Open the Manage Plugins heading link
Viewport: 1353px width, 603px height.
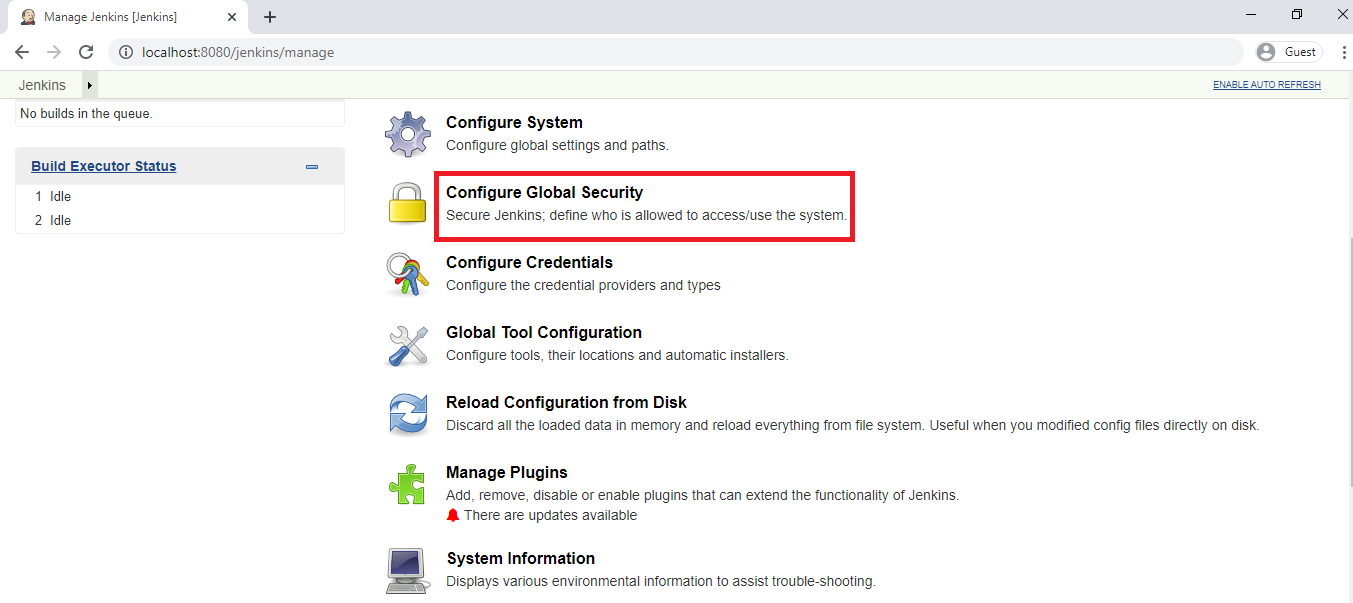tap(507, 472)
